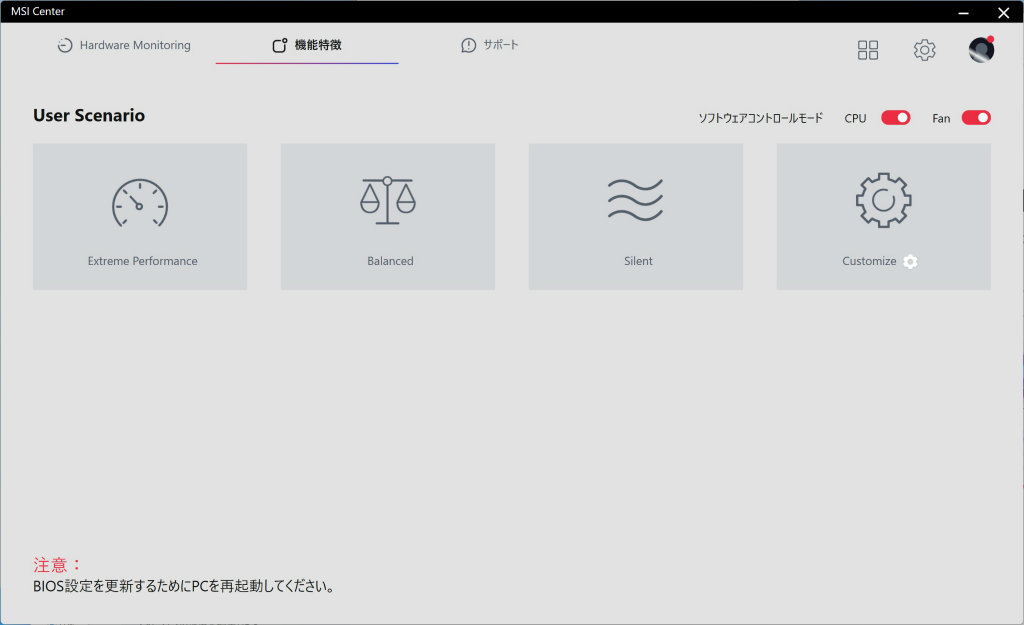Minimize the MSI Center window
This screenshot has height=625, width=1024.
963,12
